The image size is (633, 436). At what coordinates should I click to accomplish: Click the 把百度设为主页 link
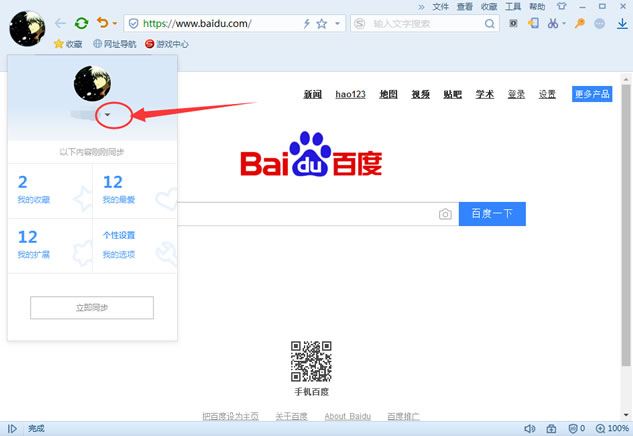pyautogui.click(x=231, y=416)
